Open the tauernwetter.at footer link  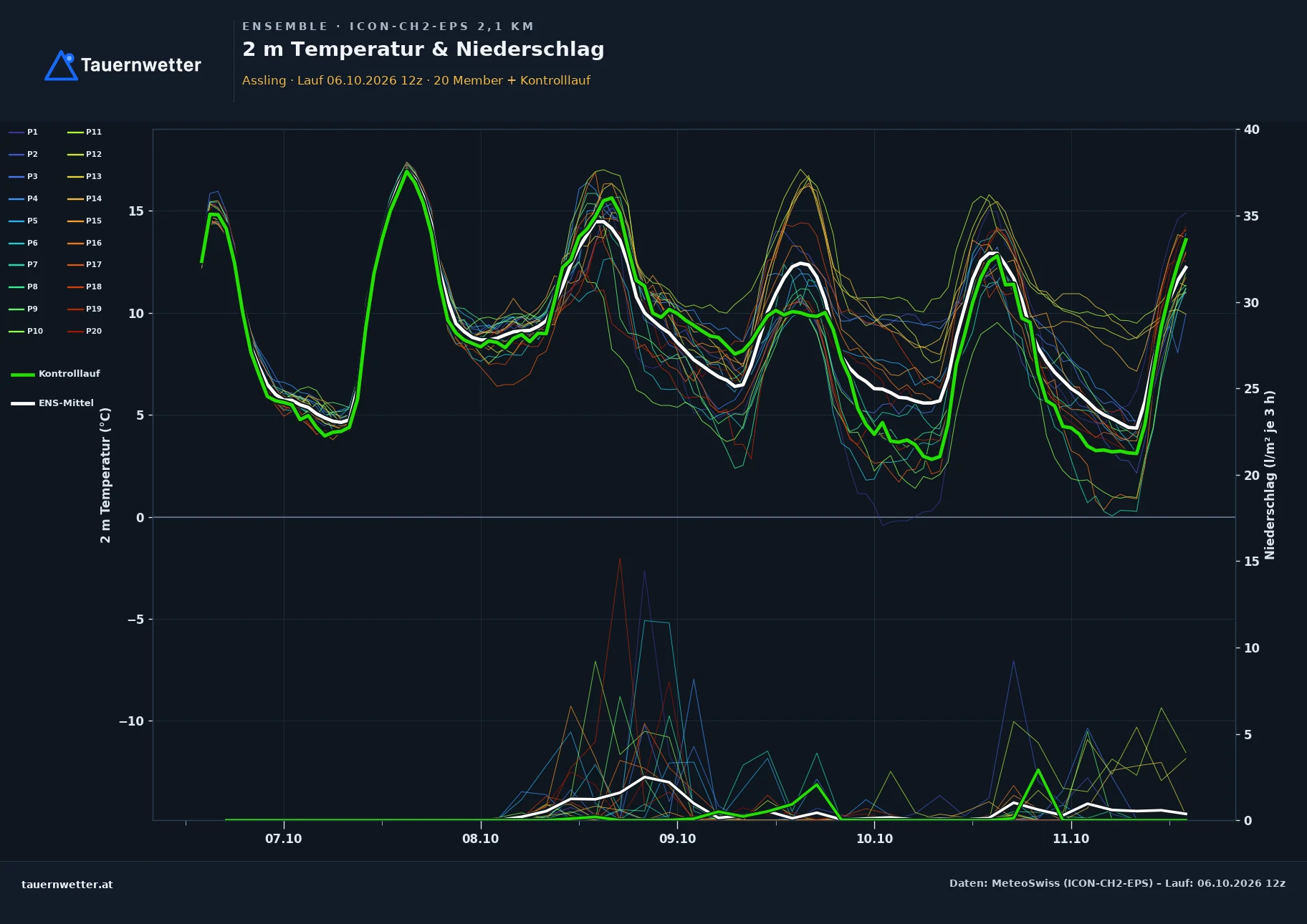pyautogui.click(x=67, y=885)
